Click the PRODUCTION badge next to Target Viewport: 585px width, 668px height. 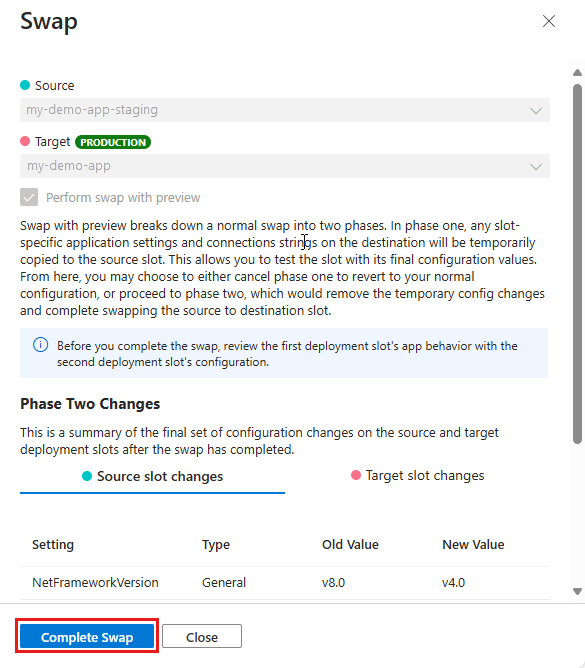[x=113, y=142]
